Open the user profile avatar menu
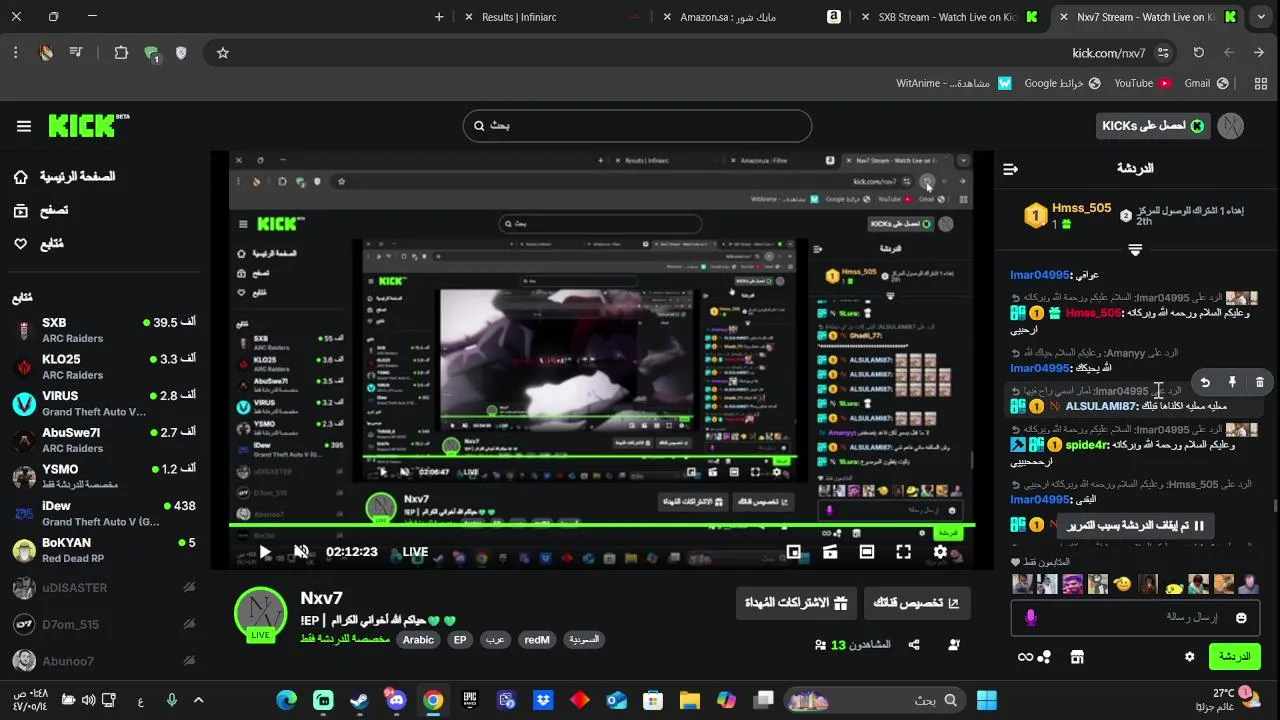The image size is (1280, 720). pos(1231,126)
